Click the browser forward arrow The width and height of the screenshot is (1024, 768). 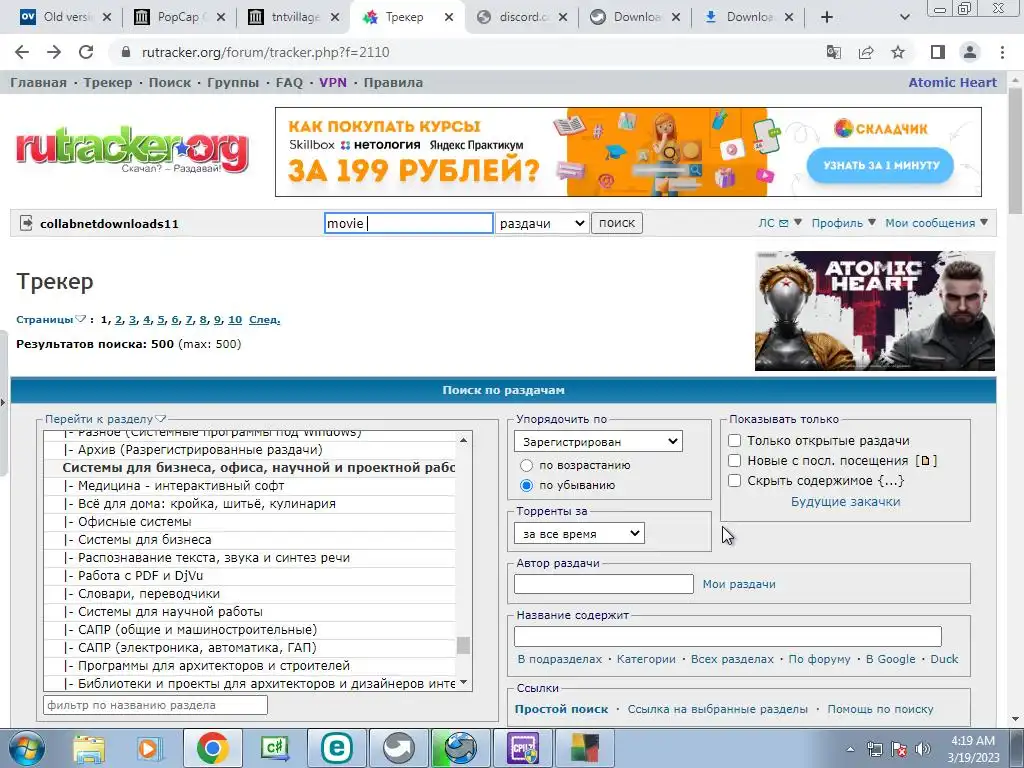tap(54, 52)
